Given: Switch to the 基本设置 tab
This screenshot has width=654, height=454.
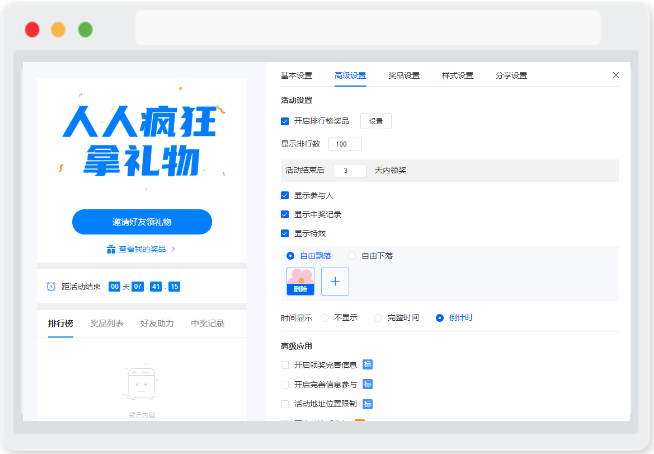Looking at the screenshot, I should [297, 76].
